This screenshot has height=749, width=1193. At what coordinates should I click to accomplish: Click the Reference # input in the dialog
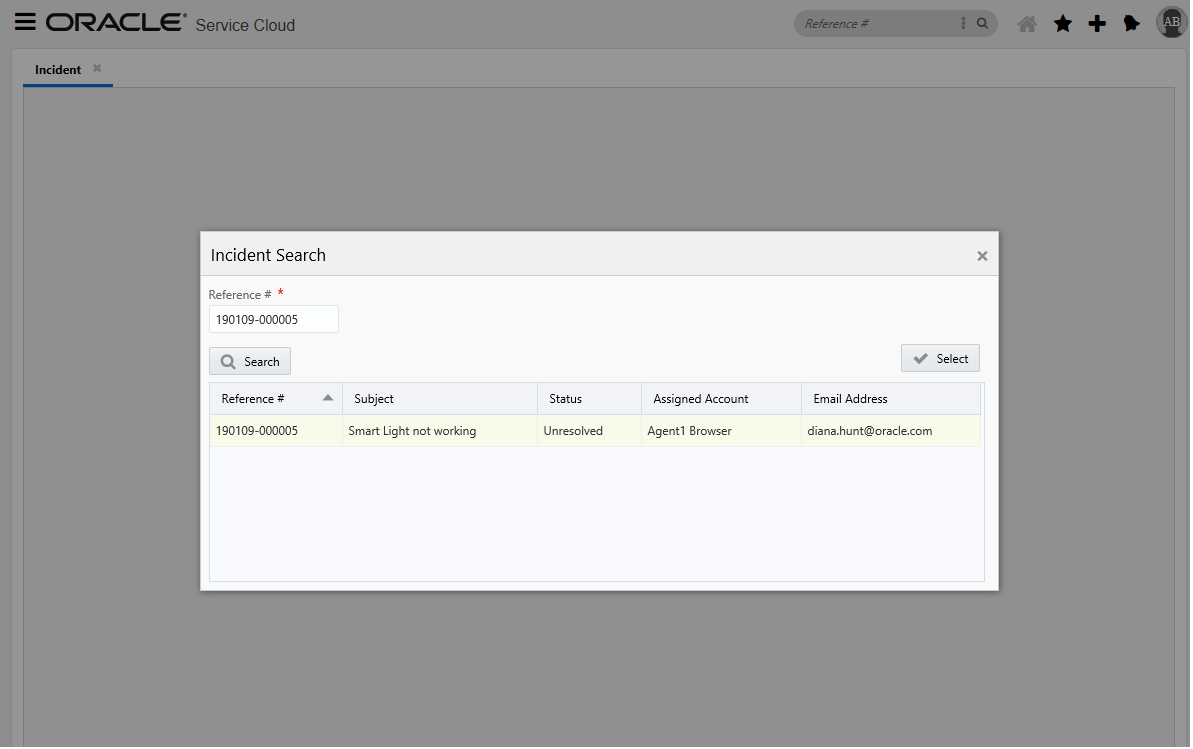point(273,318)
